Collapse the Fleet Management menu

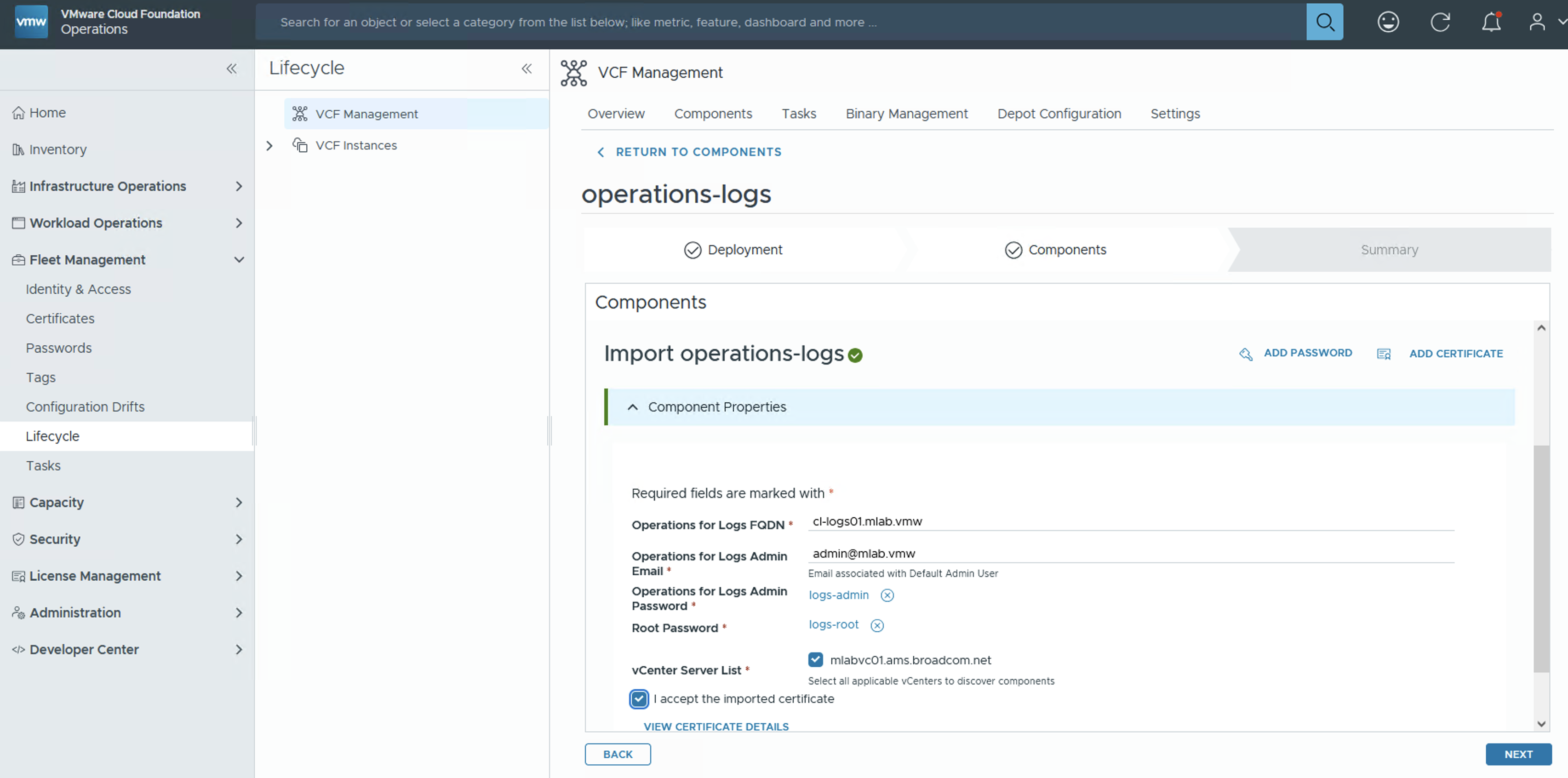239,260
